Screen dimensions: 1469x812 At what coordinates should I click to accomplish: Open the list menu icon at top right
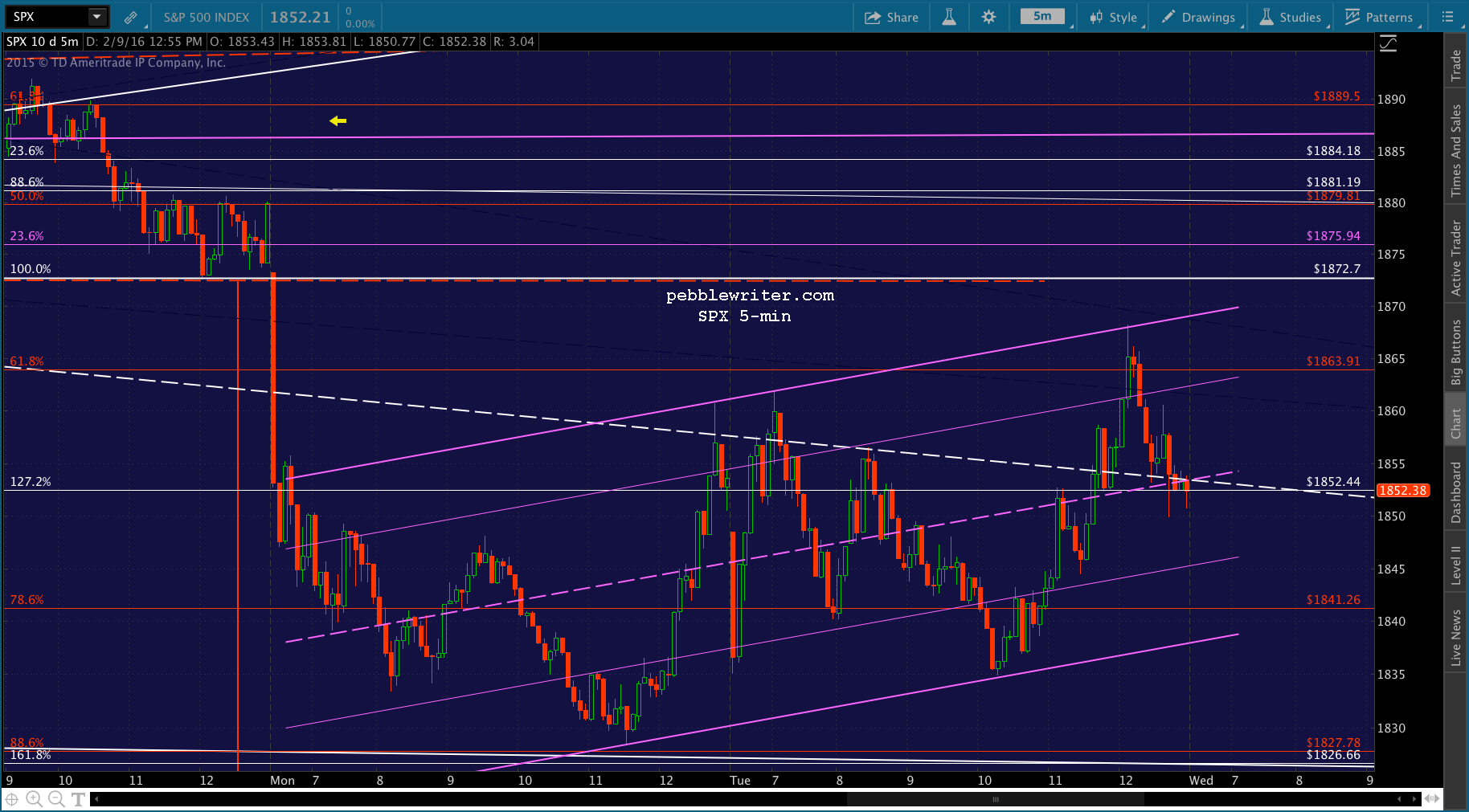tap(1448, 17)
